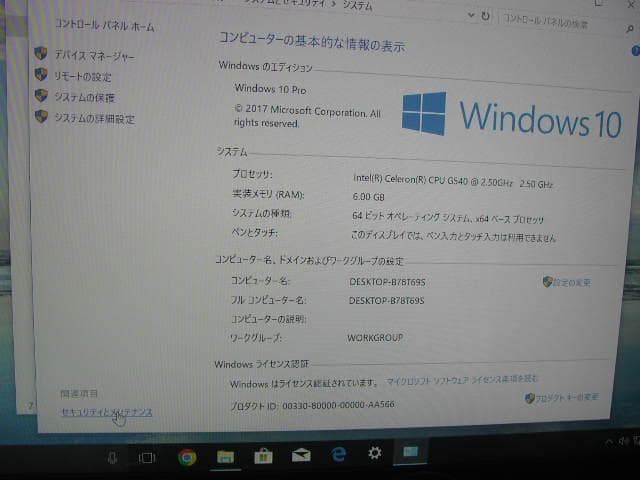The image size is (640, 480).
Task: Select the processor text Intel Celeron G540
Action: (x=452, y=181)
